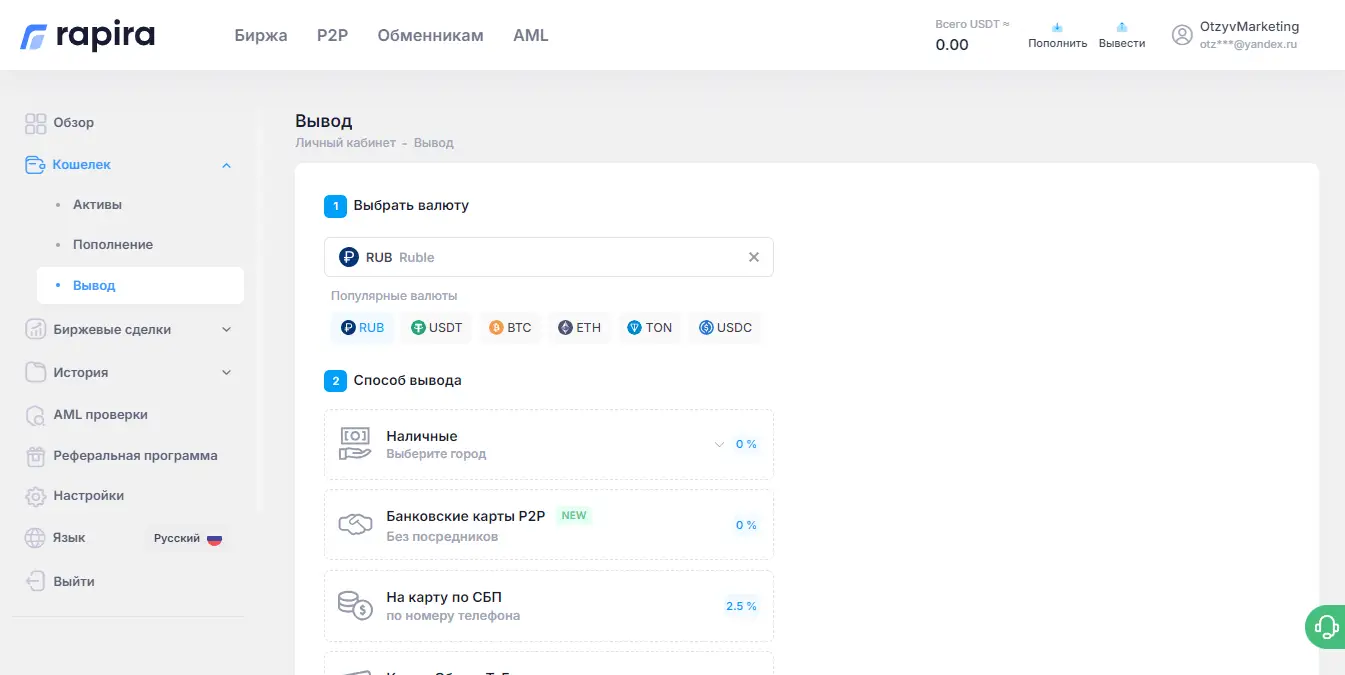
Task: Select RUB from popular currencies
Action: coord(362,327)
